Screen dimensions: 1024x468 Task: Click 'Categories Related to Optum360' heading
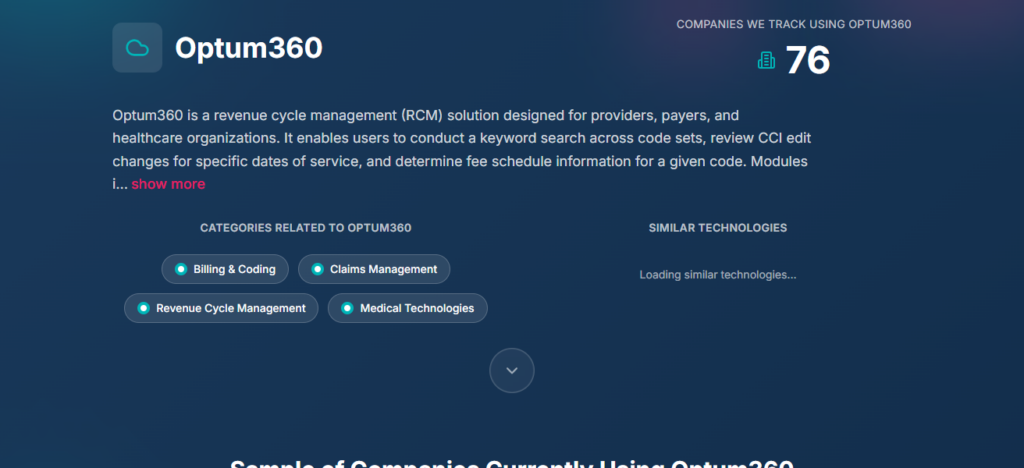[x=306, y=228]
